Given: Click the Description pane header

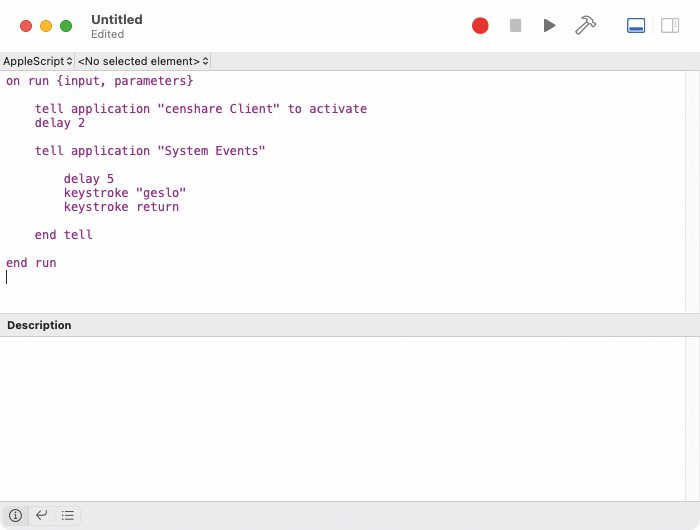Looking at the screenshot, I should 350,325.
